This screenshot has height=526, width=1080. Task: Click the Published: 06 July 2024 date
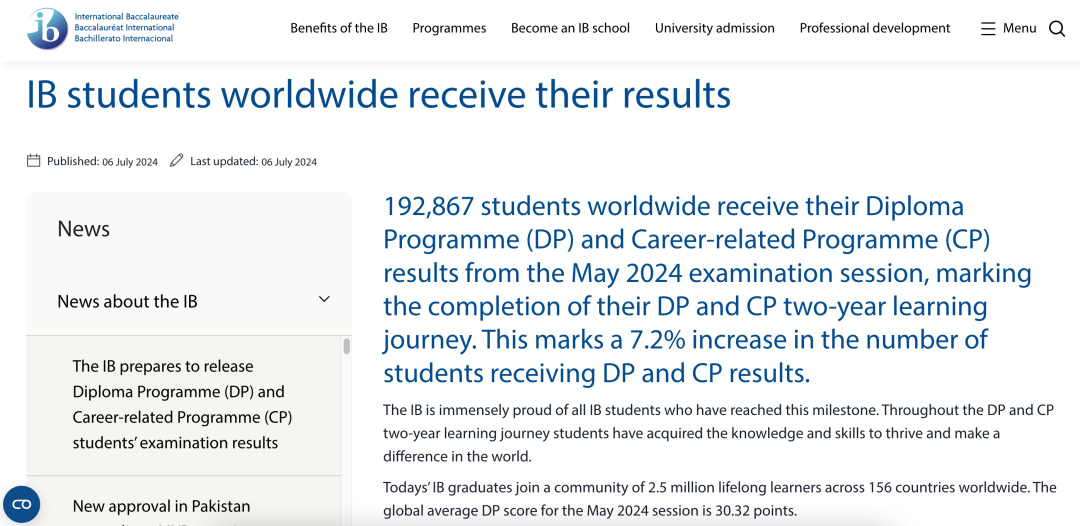coord(102,162)
